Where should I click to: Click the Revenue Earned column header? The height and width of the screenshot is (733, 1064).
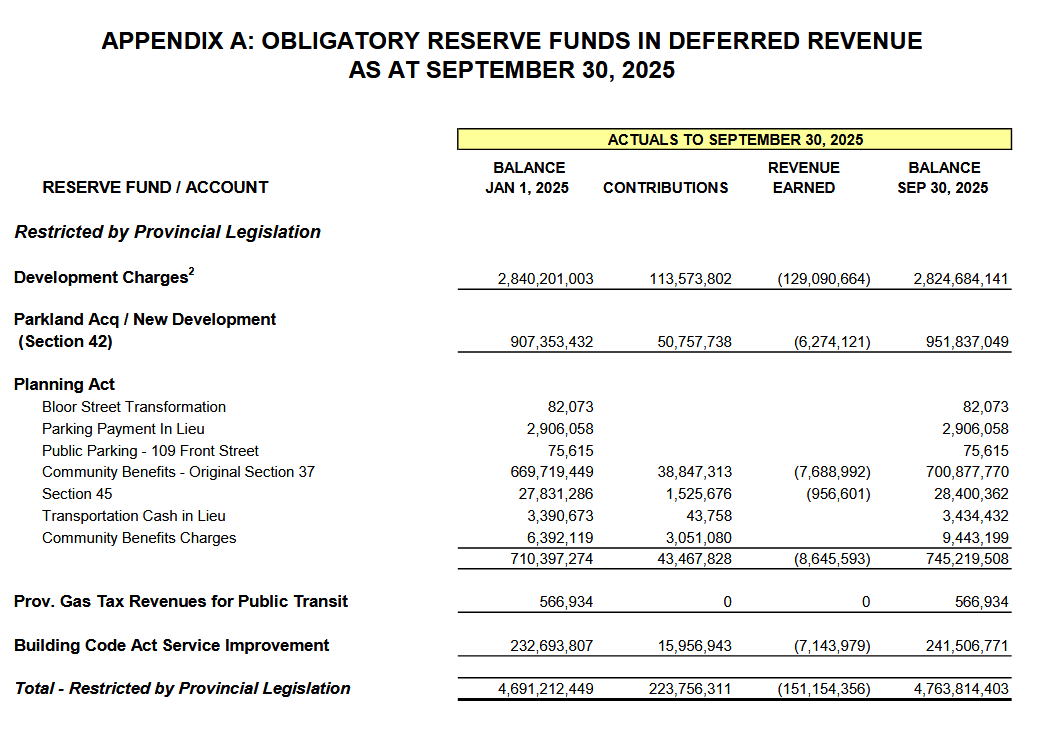coord(803,177)
